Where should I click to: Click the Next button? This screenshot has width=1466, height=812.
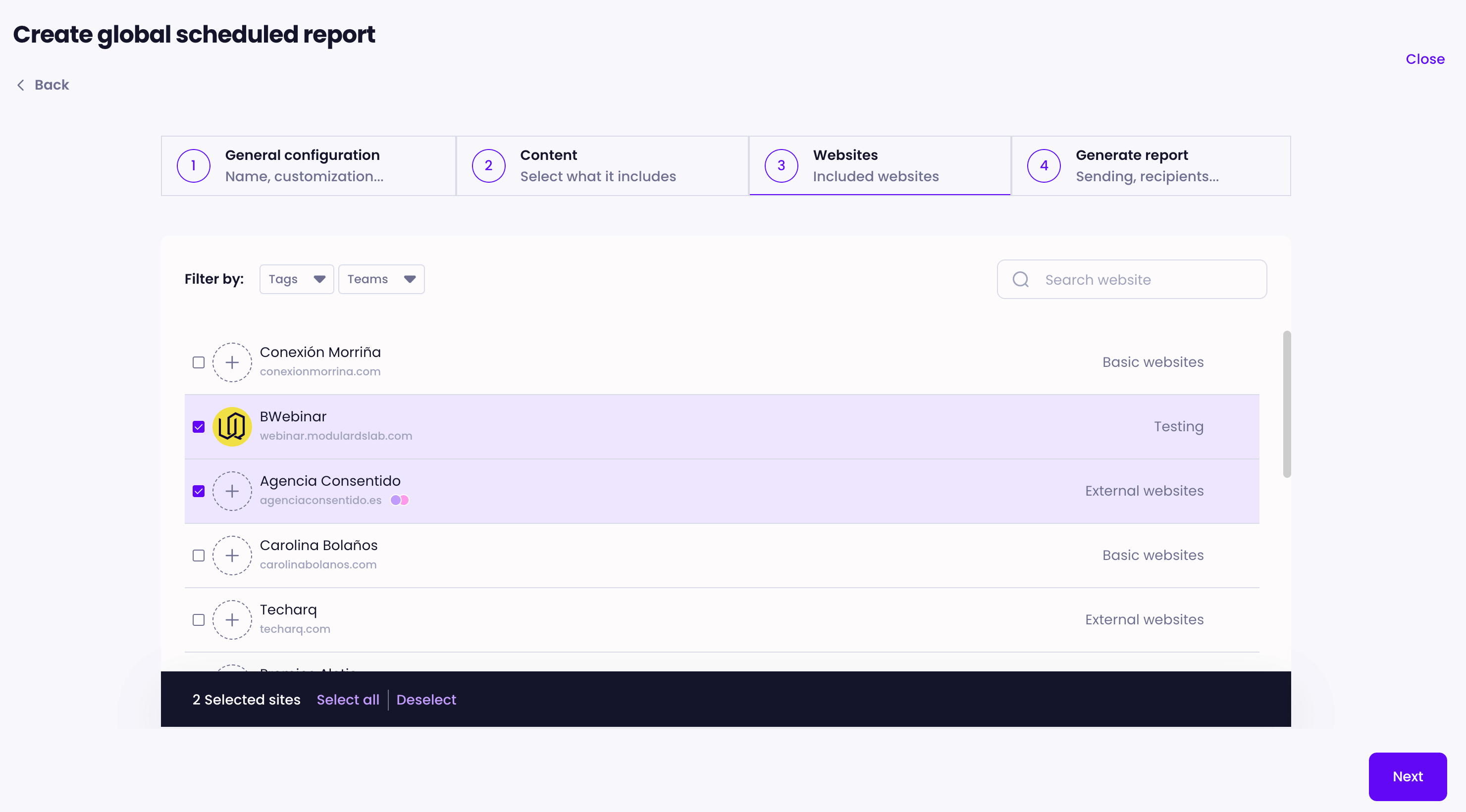pos(1407,776)
